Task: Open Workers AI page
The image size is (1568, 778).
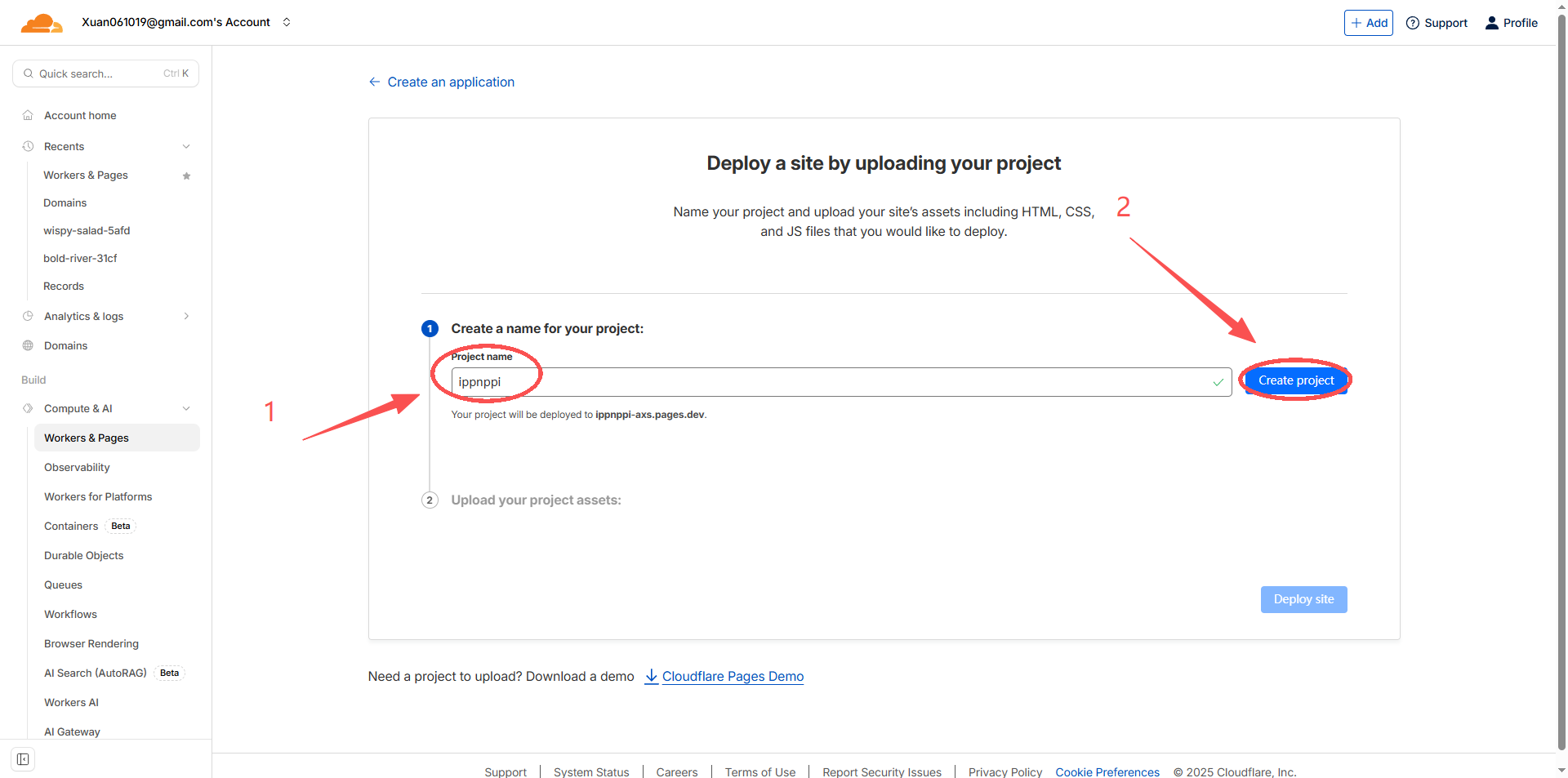Action: click(71, 702)
